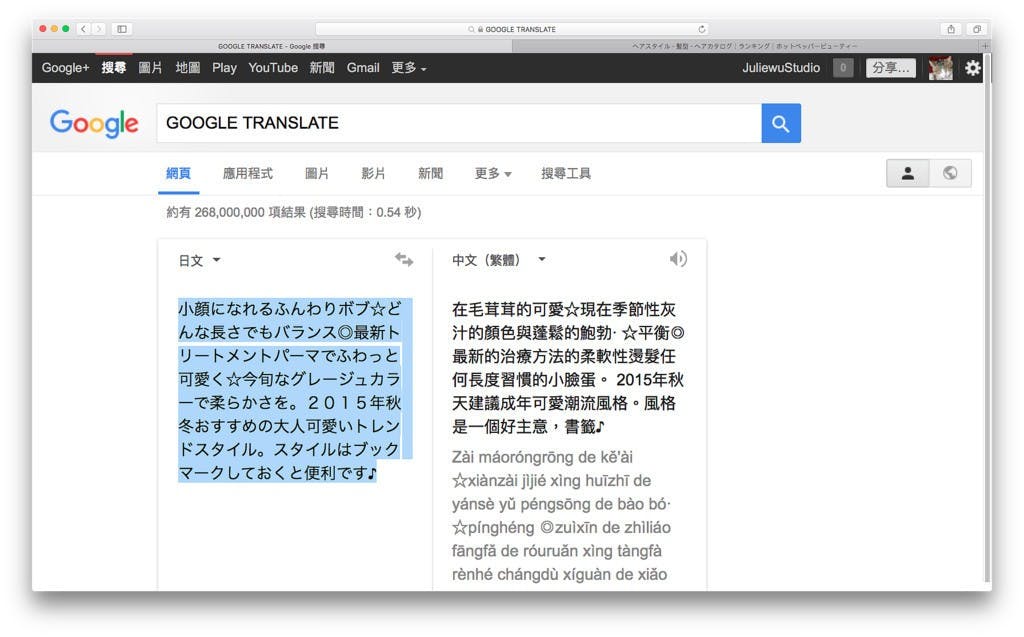Expand the 日文 source language dropdown
1024x637 pixels.
click(x=199, y=261)
